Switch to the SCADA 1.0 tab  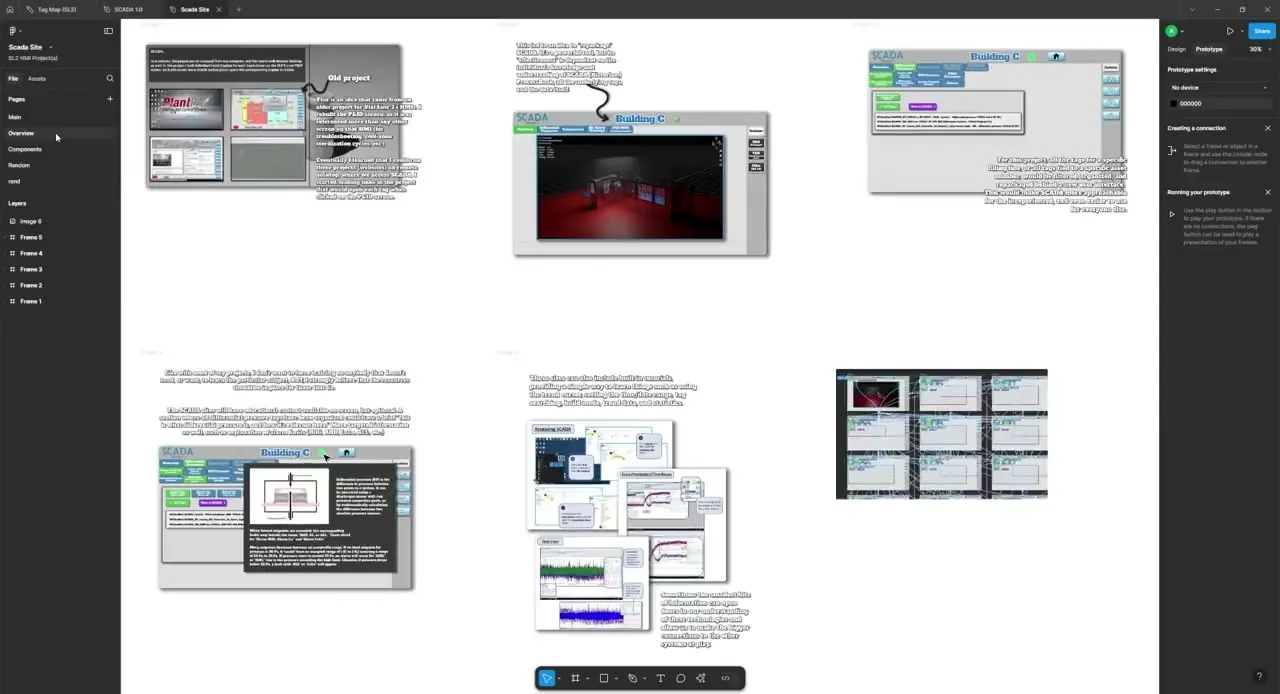128,9
